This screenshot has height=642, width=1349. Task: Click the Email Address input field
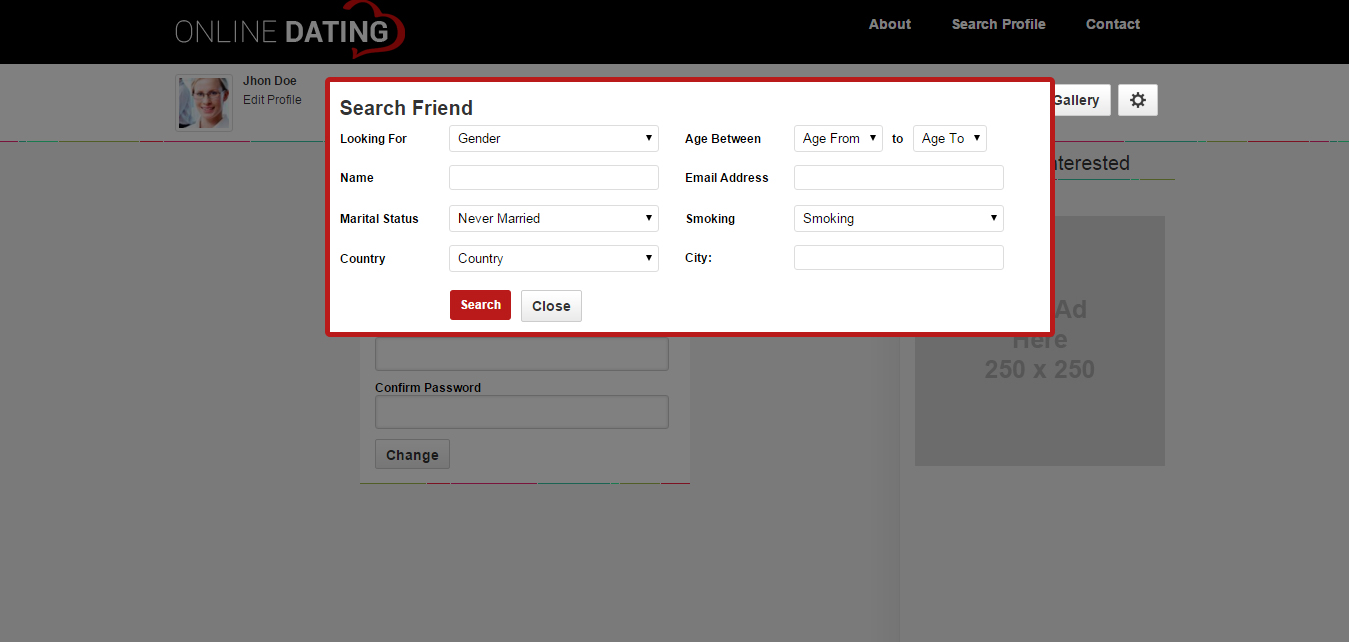(x=899, y=178)
